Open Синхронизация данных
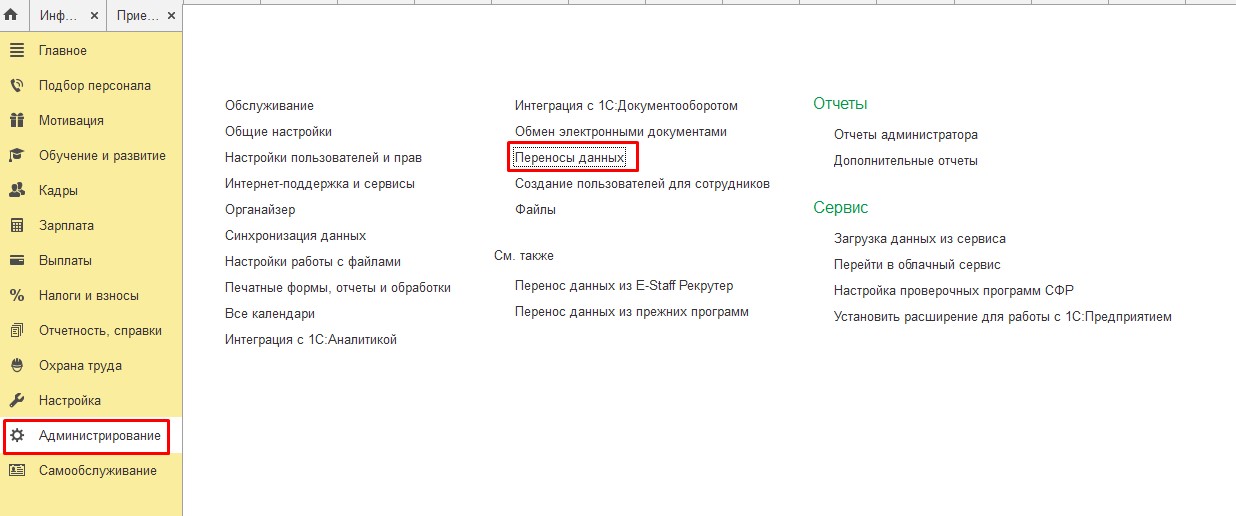 click(295, 236)
